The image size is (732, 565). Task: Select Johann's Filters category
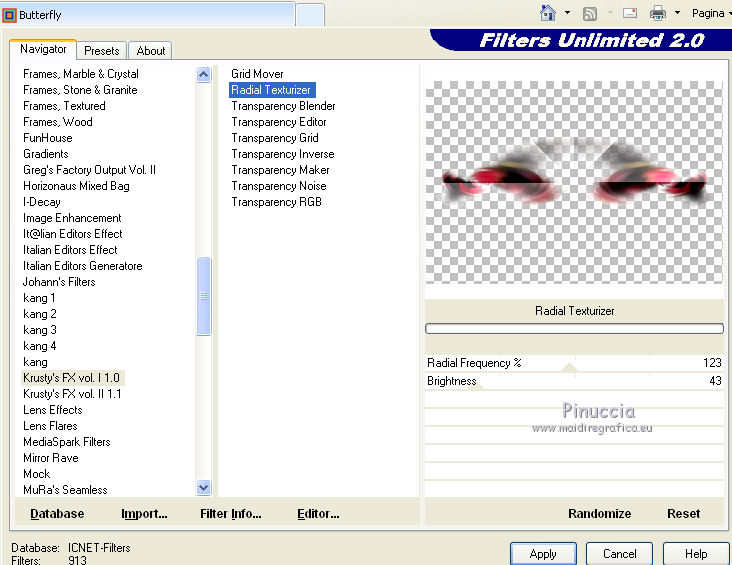coord(59,282)
